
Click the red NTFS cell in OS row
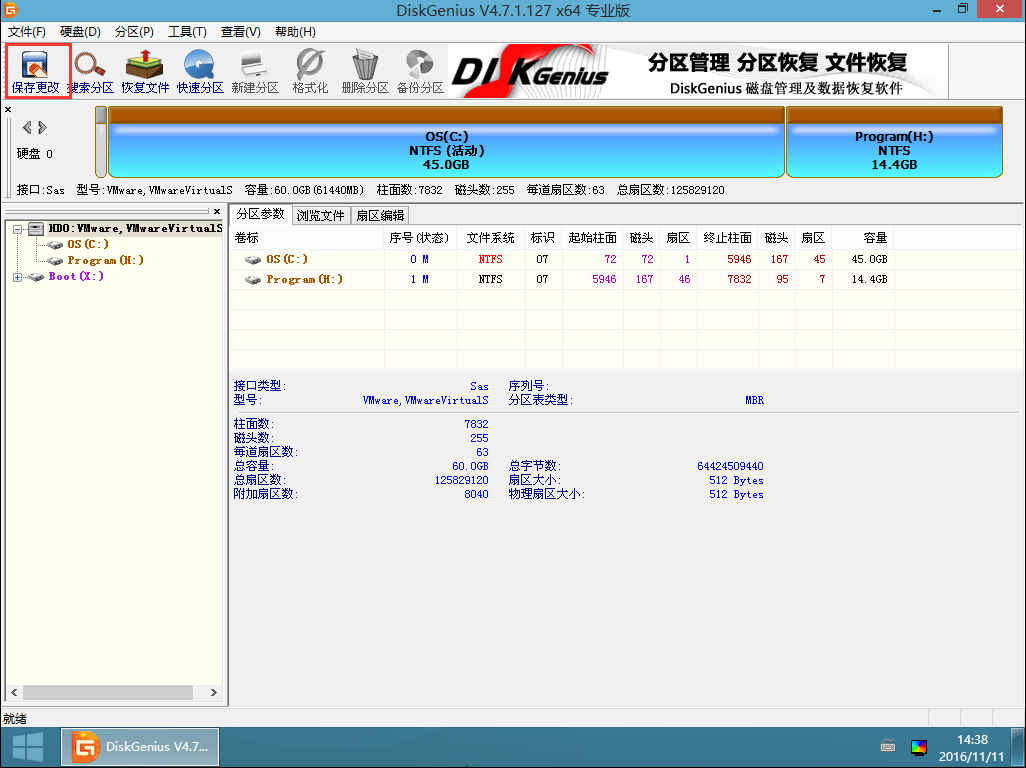[491, 260]
